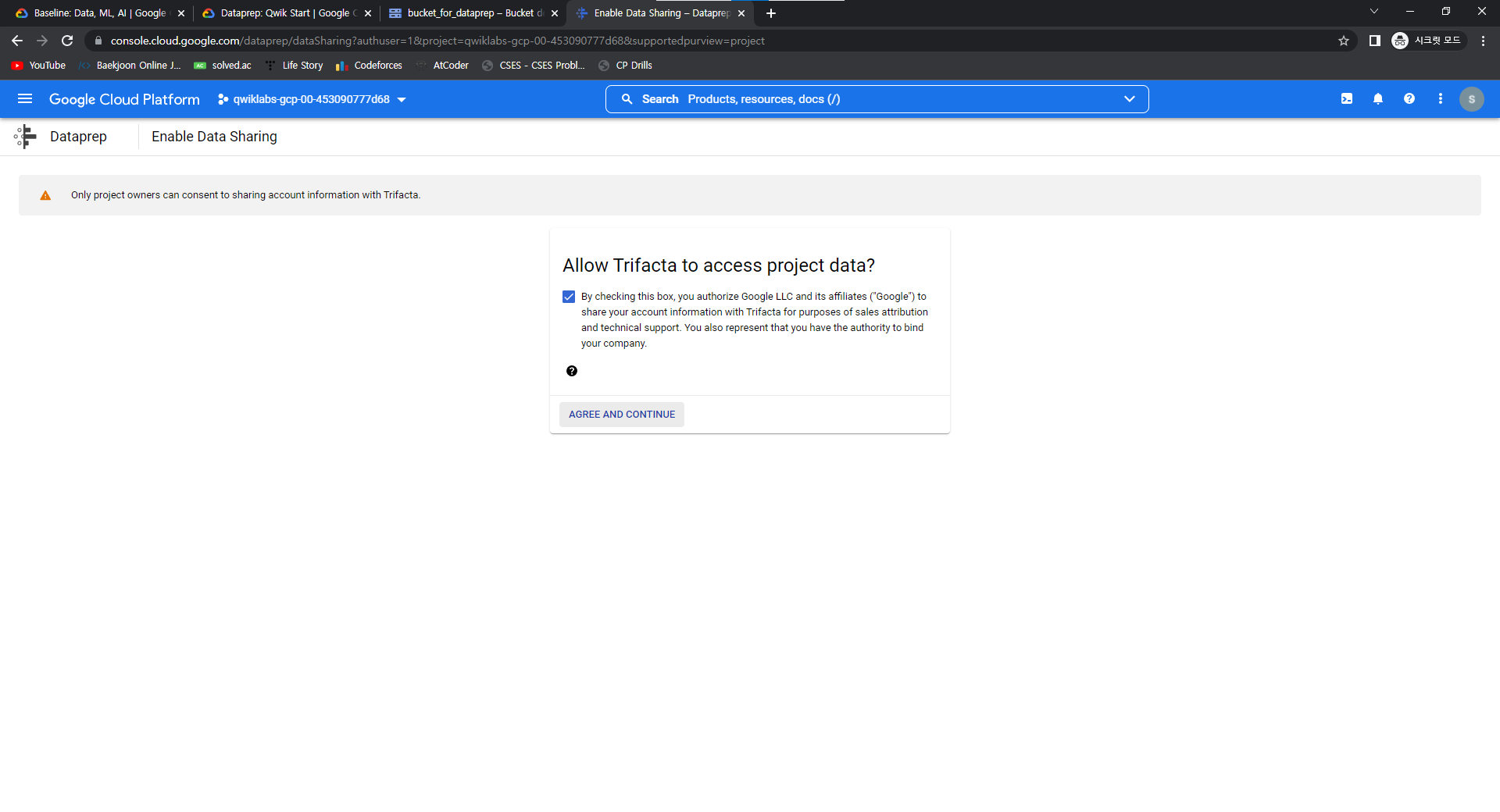This screenshot has width=1500, height=812.
Task: Open the incognito profile indicator
Action: [x=1427, y=41]
